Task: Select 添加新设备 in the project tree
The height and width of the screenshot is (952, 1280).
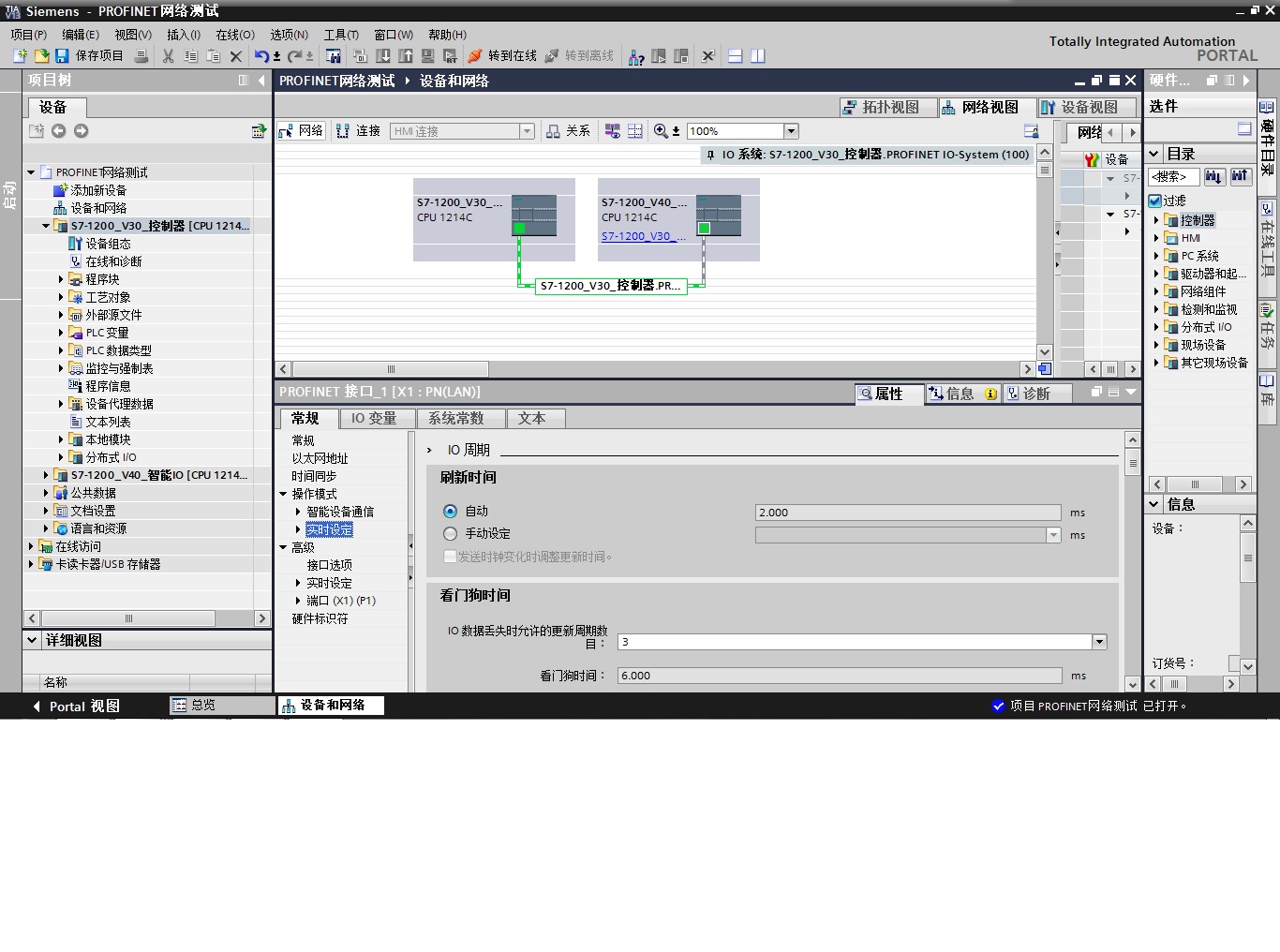Action: tap(98, 190)
